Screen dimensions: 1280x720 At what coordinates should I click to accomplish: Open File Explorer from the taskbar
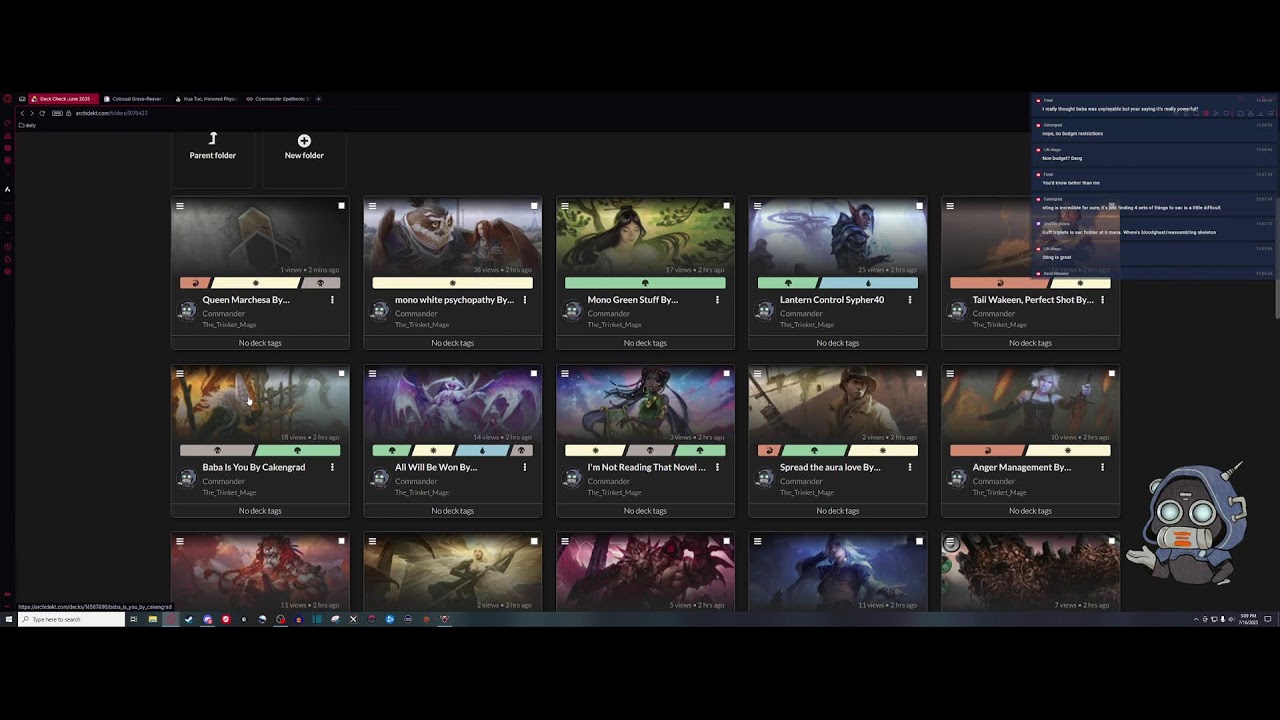(152, 619)
